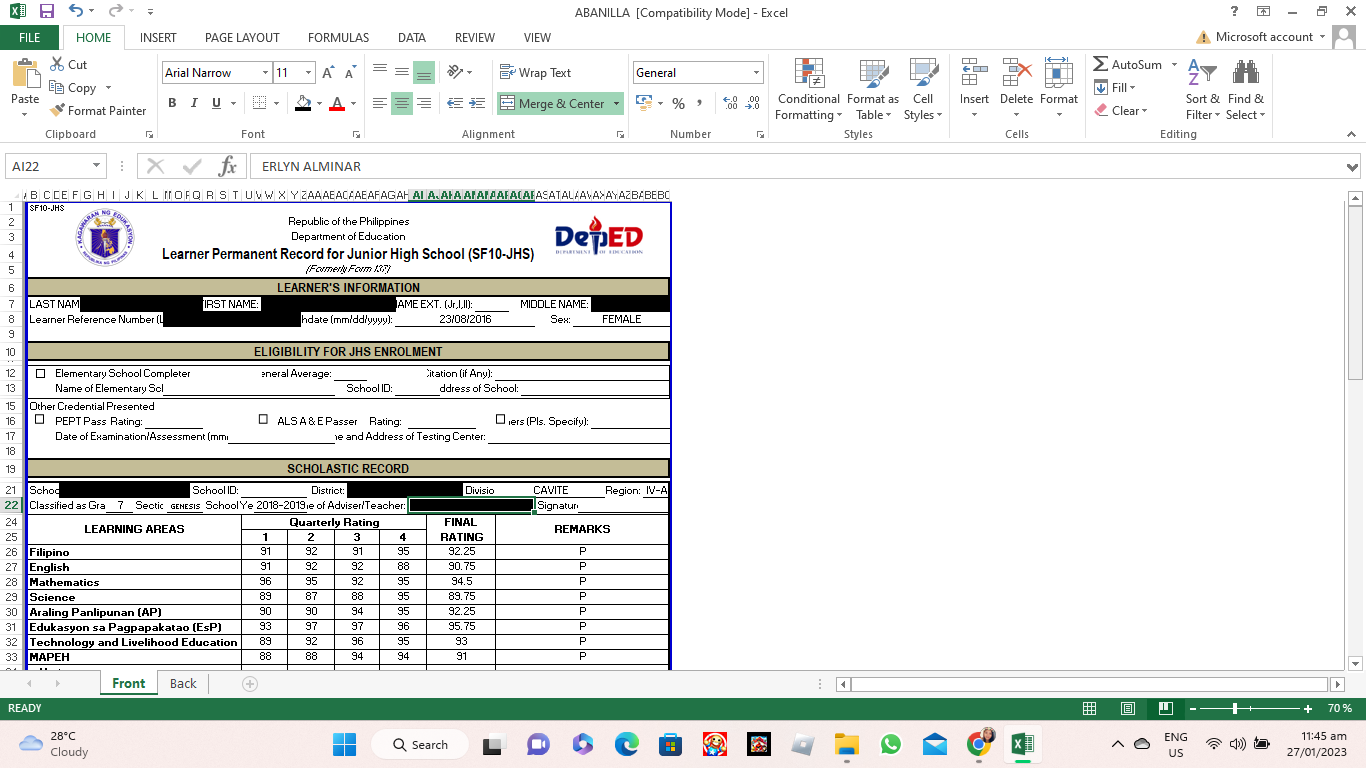Screen dimensions: 1366x768
Task: Click the AutoSum sigma icon
Action: [1101, 64]
